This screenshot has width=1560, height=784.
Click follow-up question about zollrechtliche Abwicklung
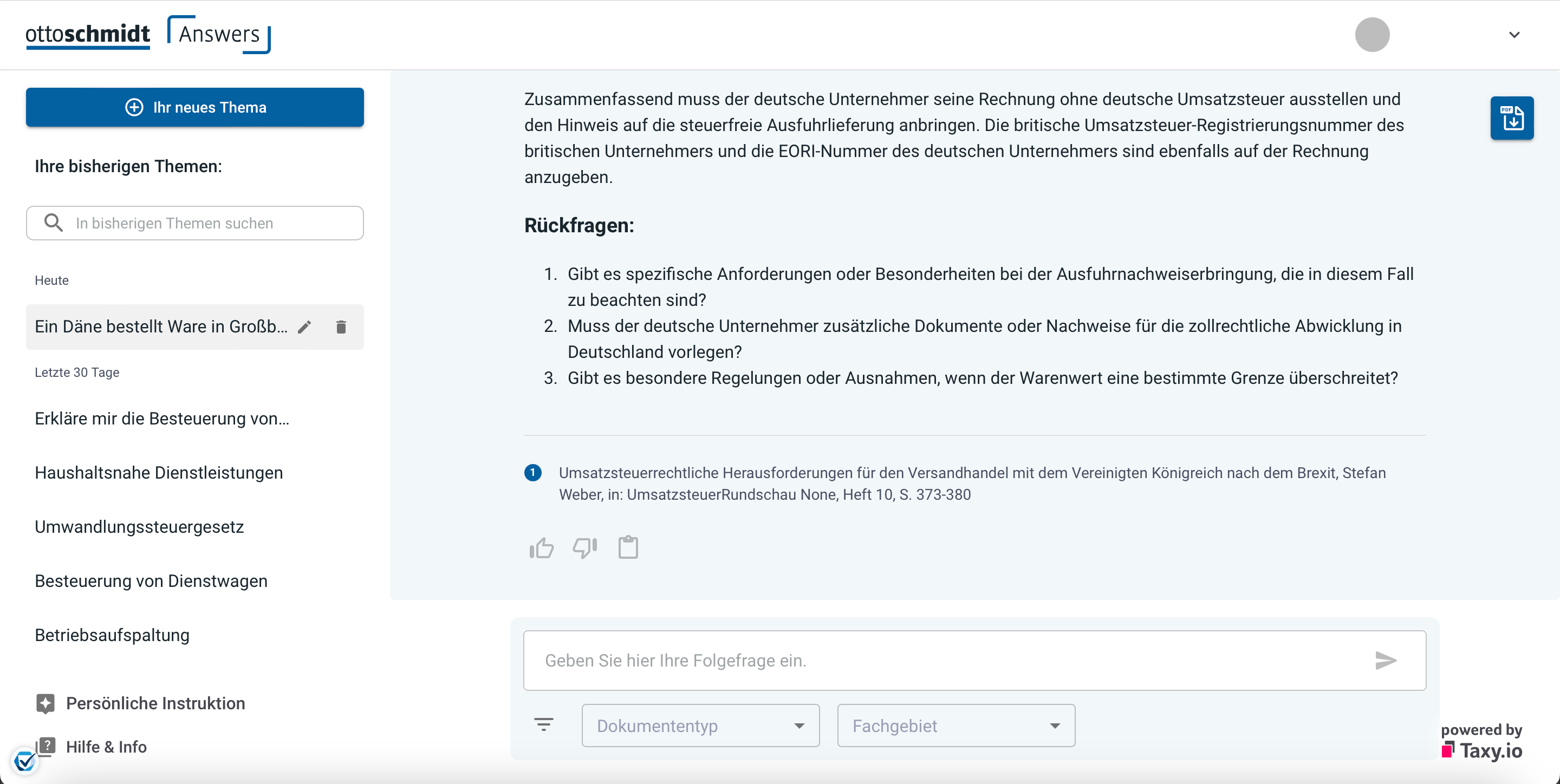[x=985, y=338]
